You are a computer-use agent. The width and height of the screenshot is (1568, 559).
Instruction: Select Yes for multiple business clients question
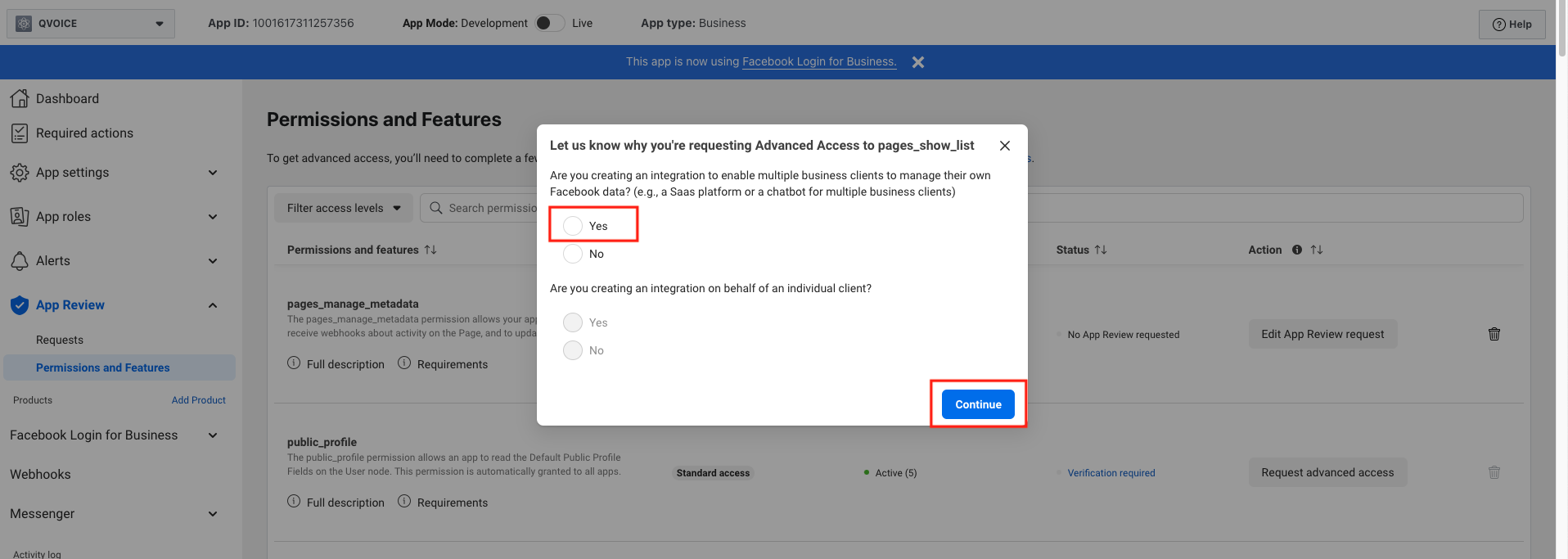tap(573, 226)
